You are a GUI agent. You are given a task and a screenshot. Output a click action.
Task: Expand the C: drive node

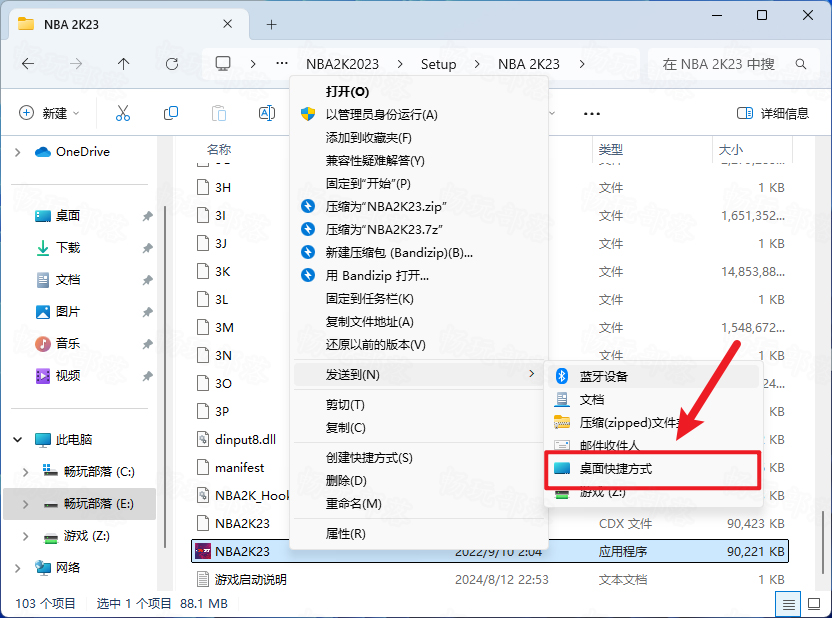[25, 472]
